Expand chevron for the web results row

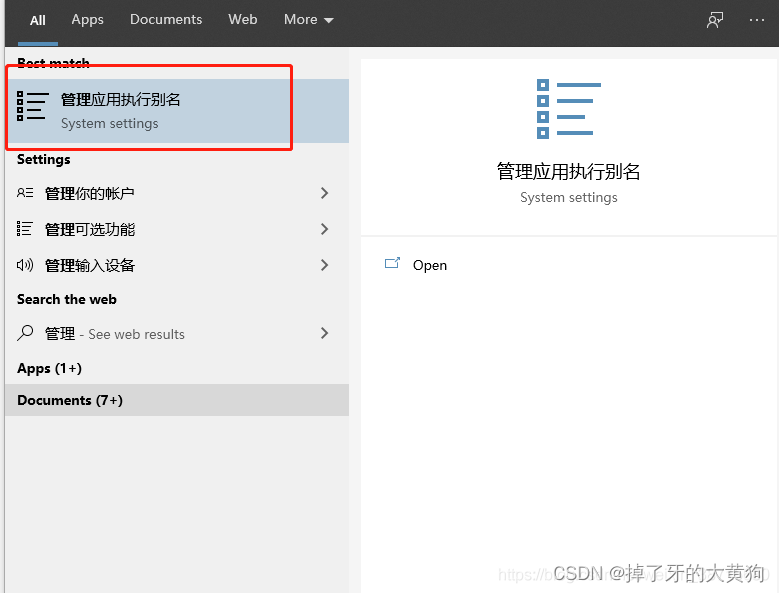[x=324, y=333]
